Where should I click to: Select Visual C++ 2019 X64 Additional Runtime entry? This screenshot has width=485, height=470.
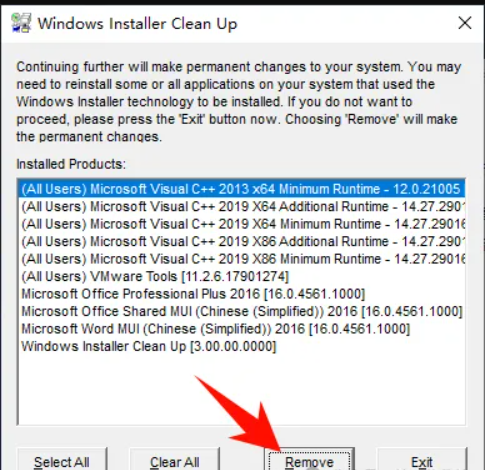tap(242, 207)
